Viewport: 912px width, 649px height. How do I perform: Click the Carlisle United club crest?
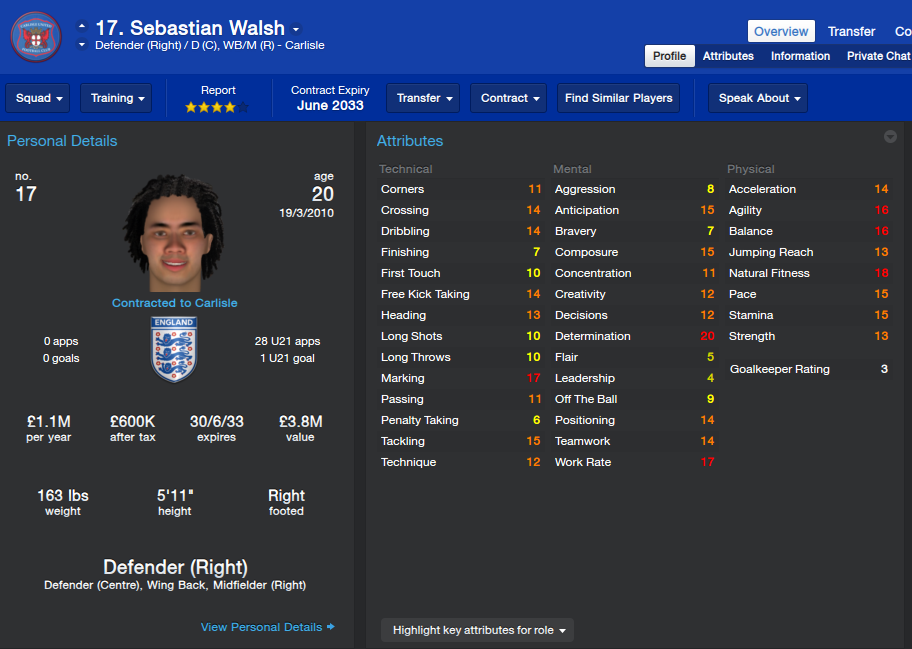click(36, 37)
